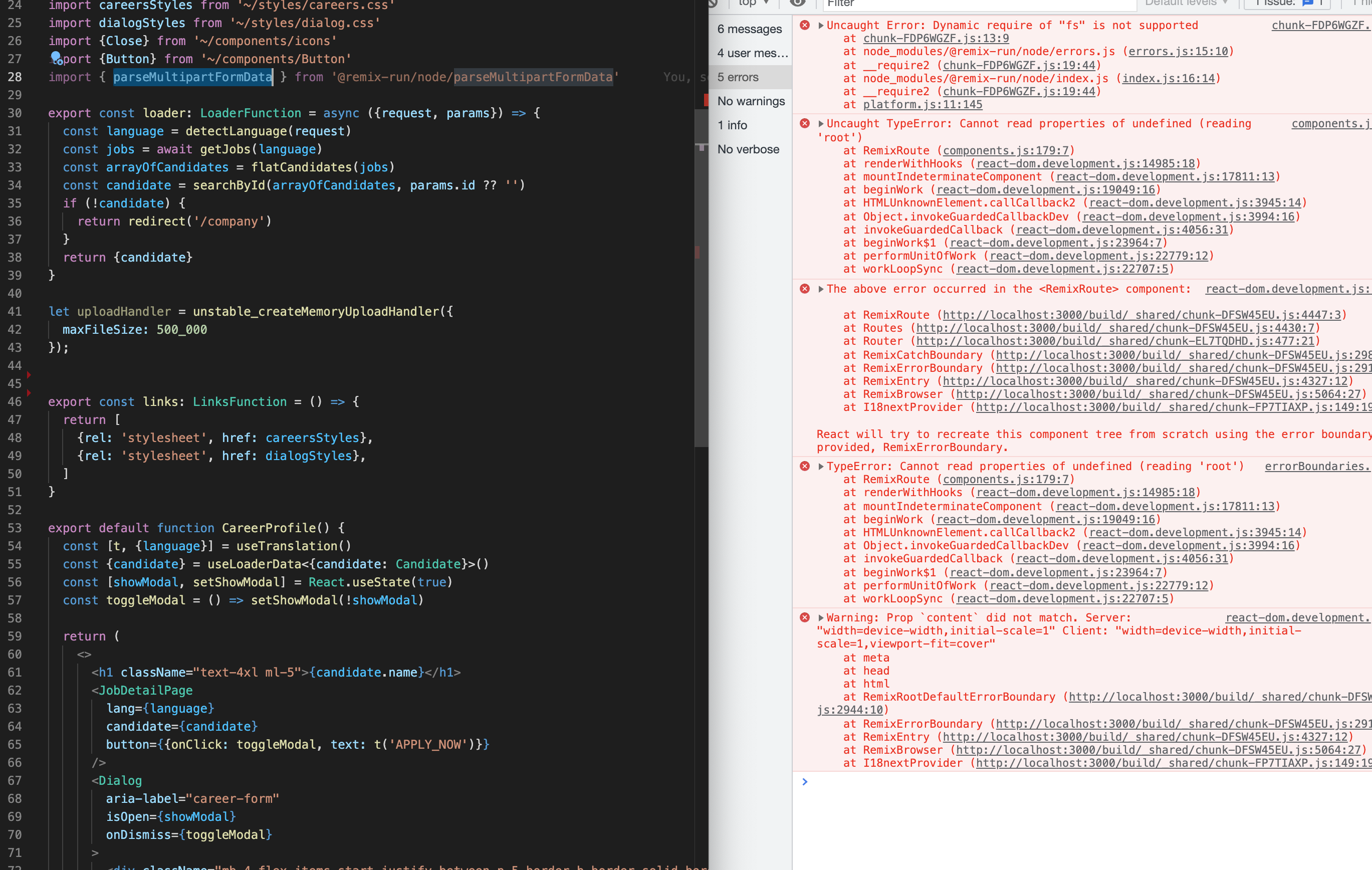Click 'maxFileSize' property on line 42
The image size is (1372, 870).
pyautogui.click(x=102, y=330)
